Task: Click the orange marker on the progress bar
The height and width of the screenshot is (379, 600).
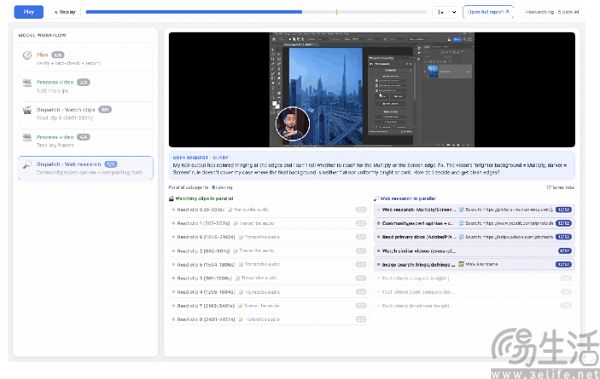Action: (x=336, y=12)
